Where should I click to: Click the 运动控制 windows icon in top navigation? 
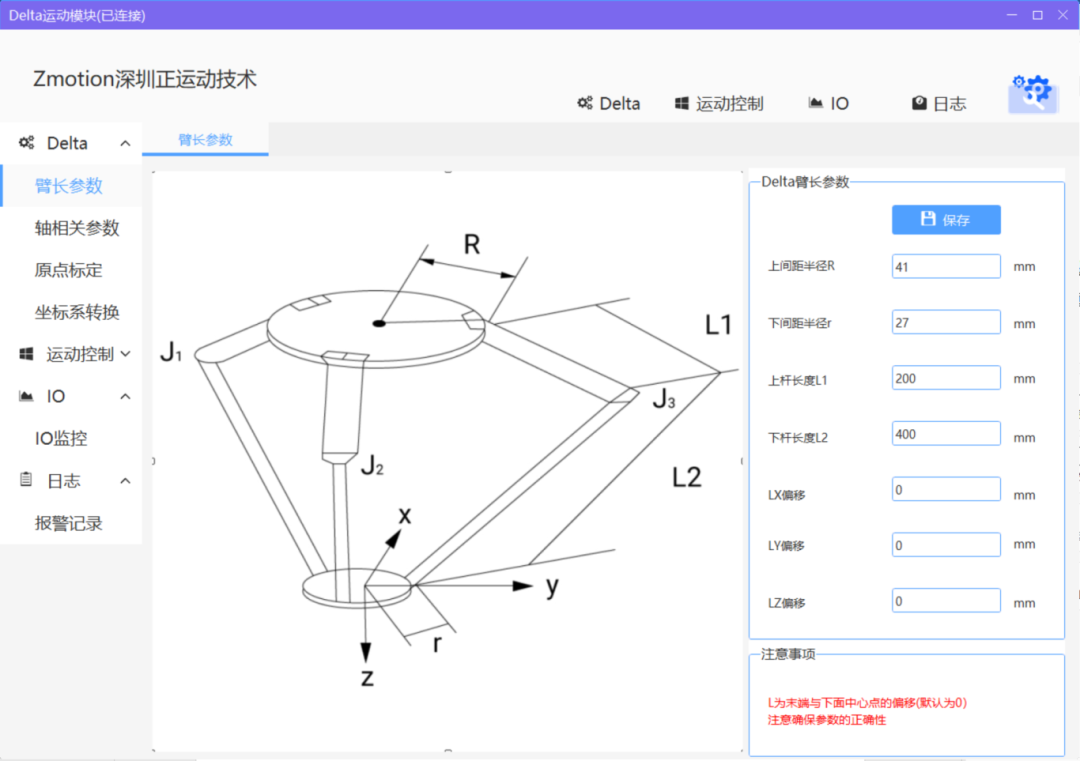pos(681,103)
